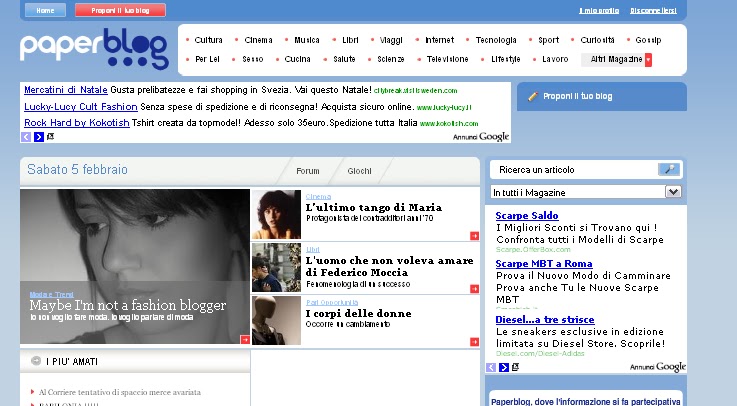Click the blue Proponi il tuo blog sidebar button
737x406 pixels.
(602, 96)
